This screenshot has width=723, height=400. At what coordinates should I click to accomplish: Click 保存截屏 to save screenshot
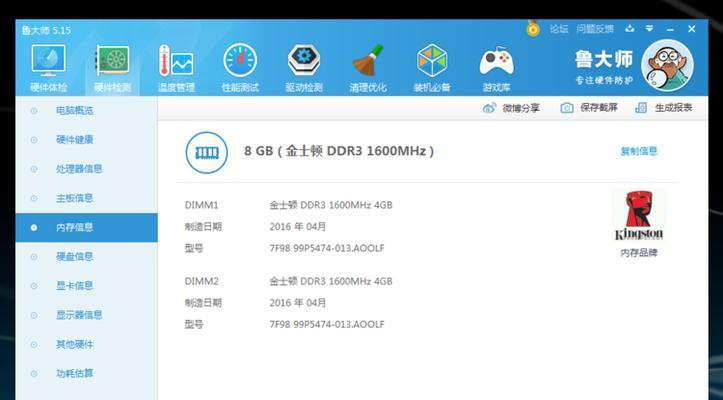click(589, 108)
